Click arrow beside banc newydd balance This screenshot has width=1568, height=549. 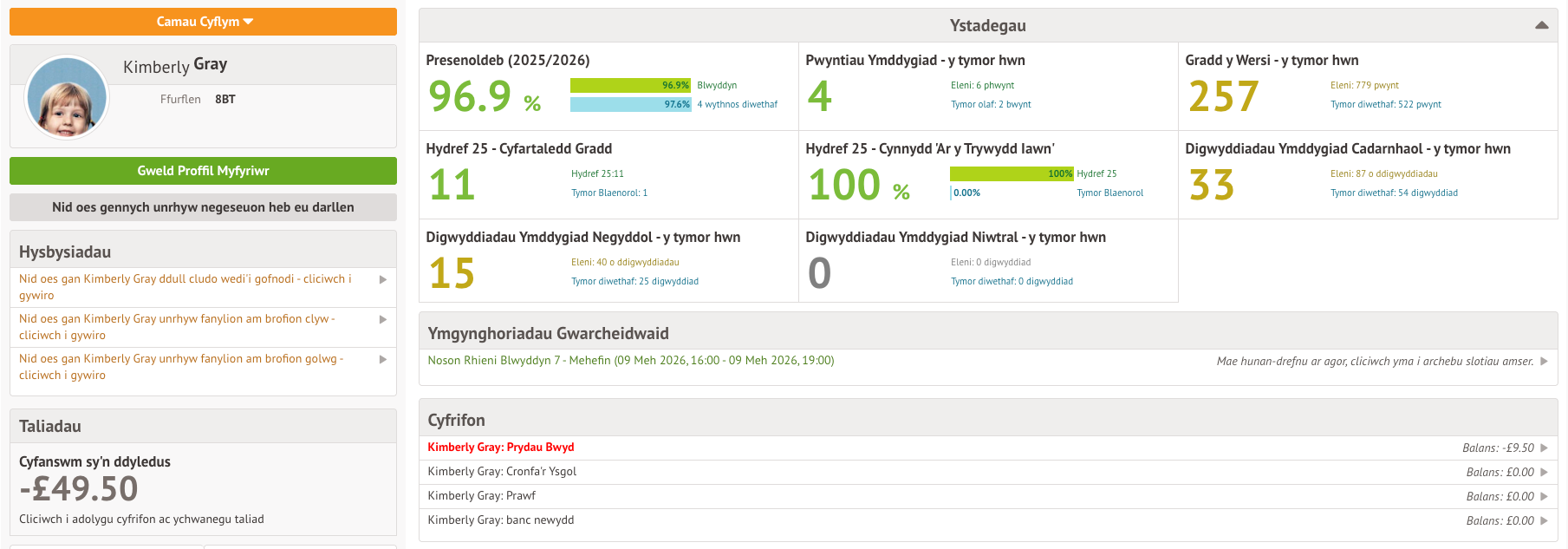(1544, 521)
